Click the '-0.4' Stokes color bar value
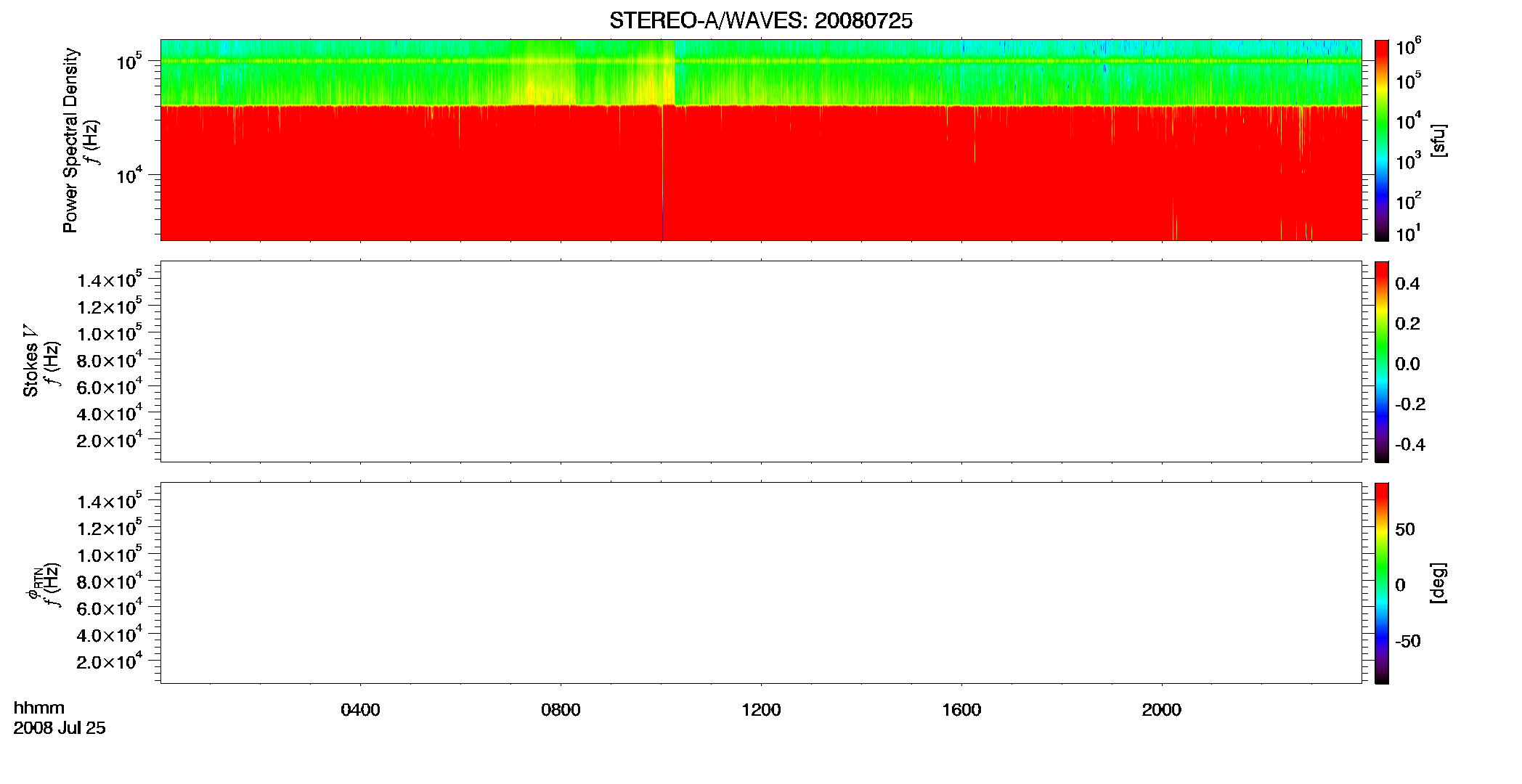Viewport: 1522px width, 784px height. [x=1410, y=445]
